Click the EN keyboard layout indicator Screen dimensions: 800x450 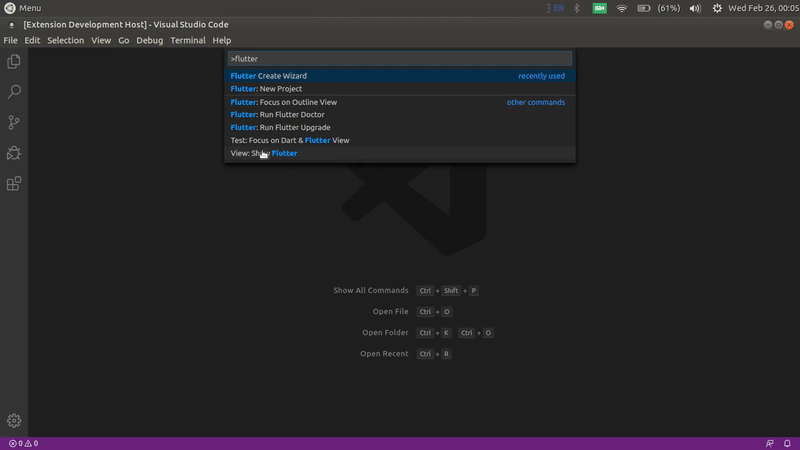point(559,8)
